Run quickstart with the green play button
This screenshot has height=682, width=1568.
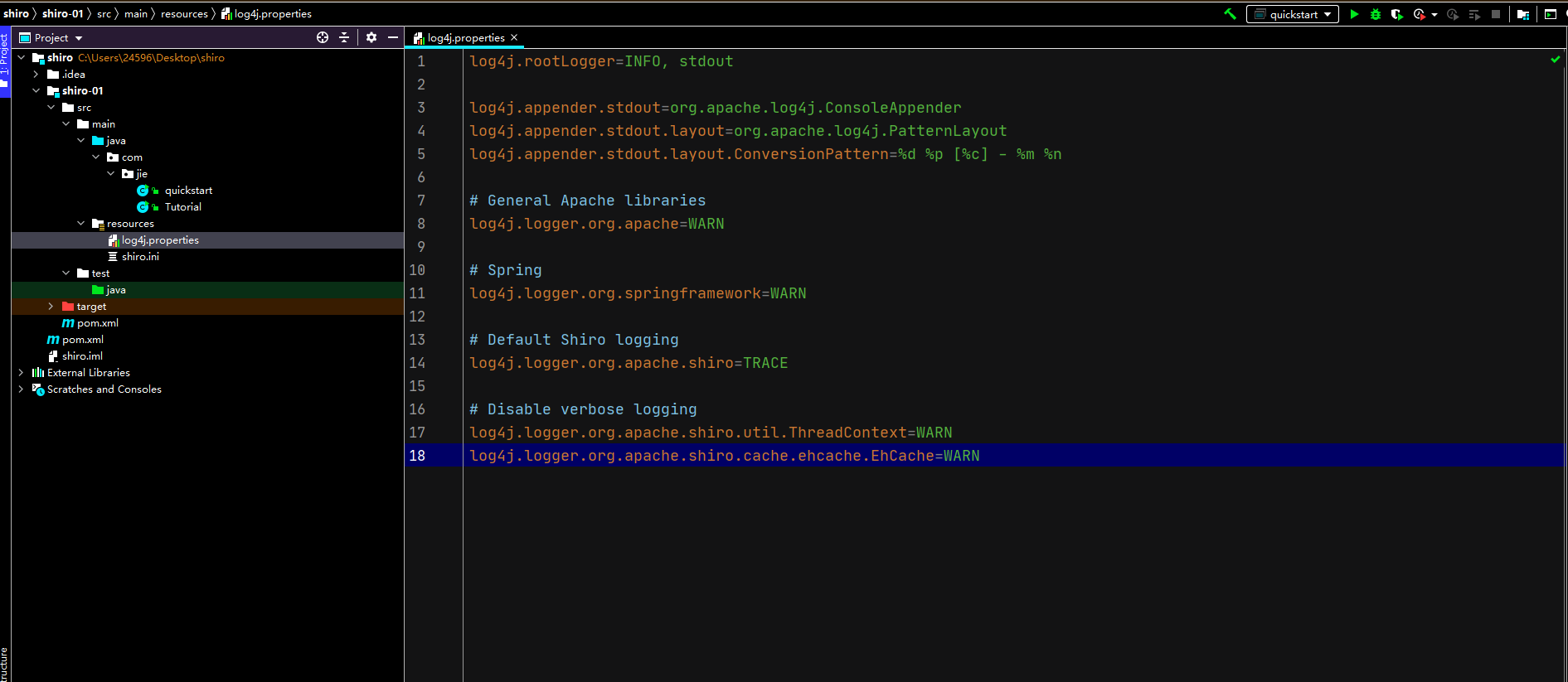click(x=1354, y=14)
